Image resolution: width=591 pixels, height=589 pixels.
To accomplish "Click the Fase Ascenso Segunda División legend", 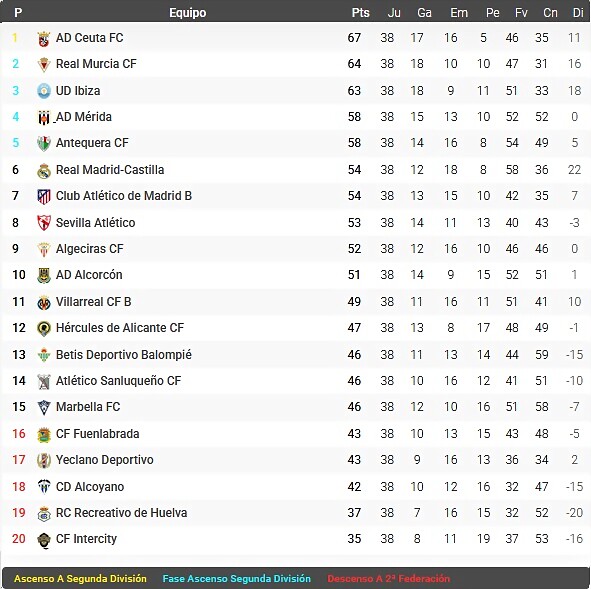I will pyautogui.click(x=237, y=578).
